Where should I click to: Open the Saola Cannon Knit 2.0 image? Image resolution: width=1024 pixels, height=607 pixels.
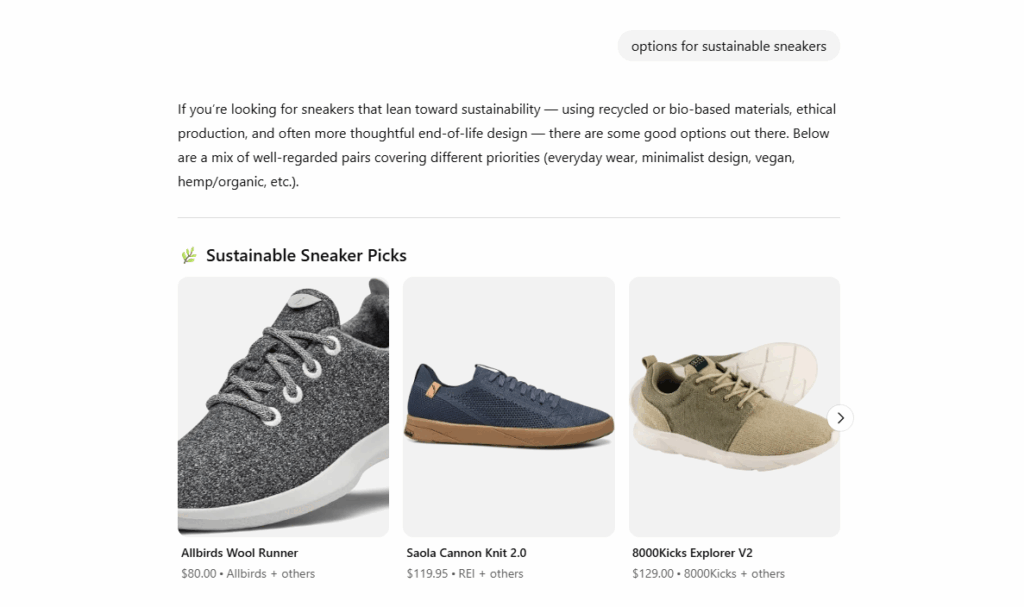tap(508, 406)
